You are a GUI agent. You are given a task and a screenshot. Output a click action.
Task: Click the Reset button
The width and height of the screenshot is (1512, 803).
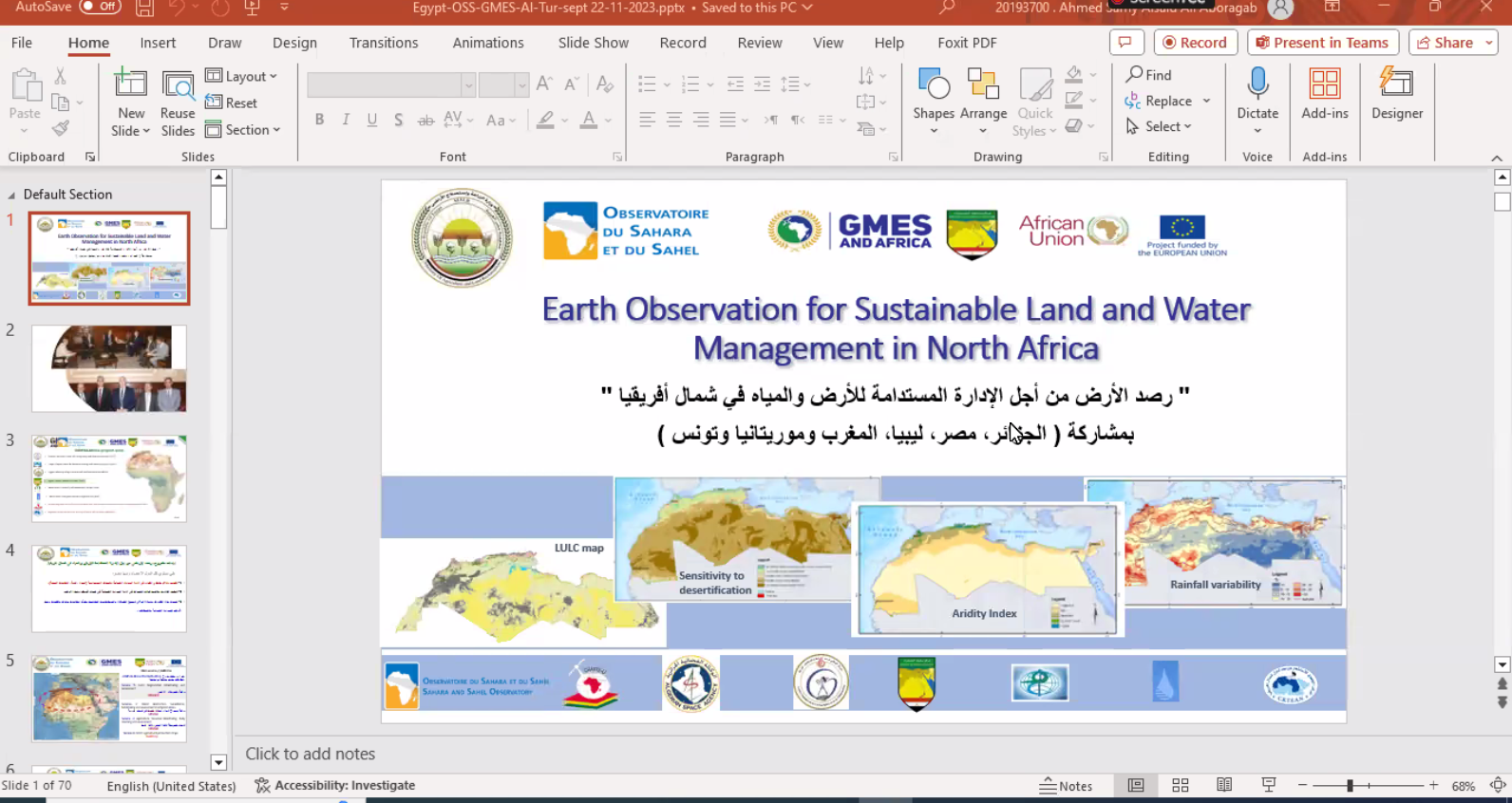[232, 103]
